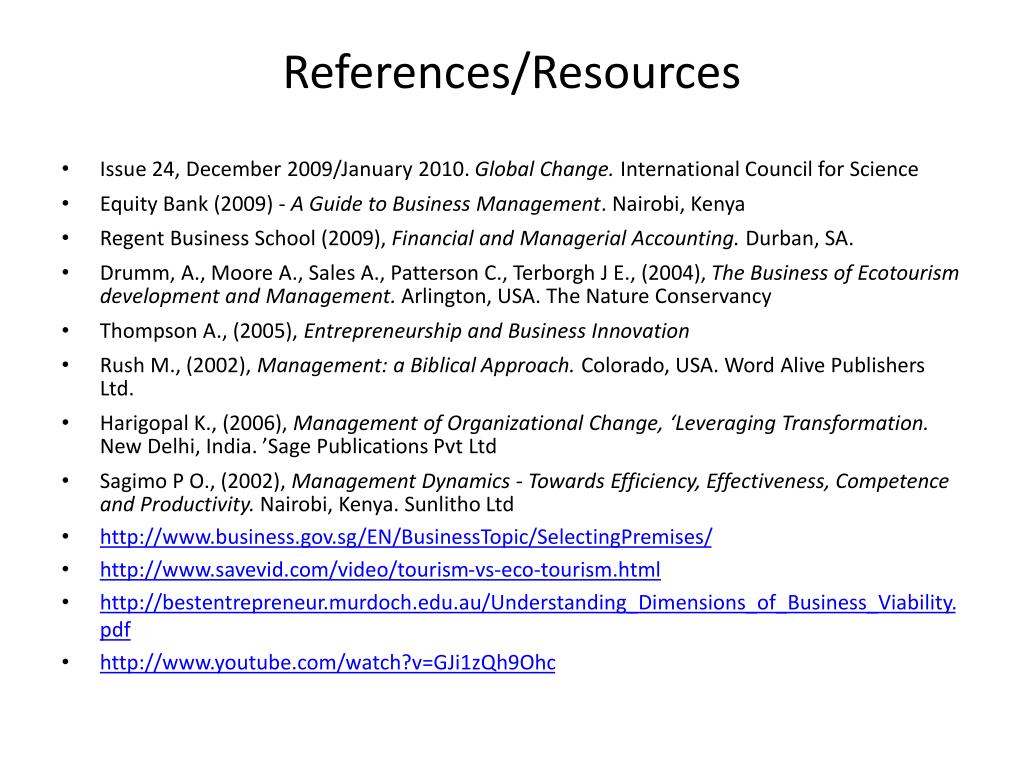Select the Rush M., (2002) reference
This screenshot has height=768, width=1024.
(x=512, y=377)
